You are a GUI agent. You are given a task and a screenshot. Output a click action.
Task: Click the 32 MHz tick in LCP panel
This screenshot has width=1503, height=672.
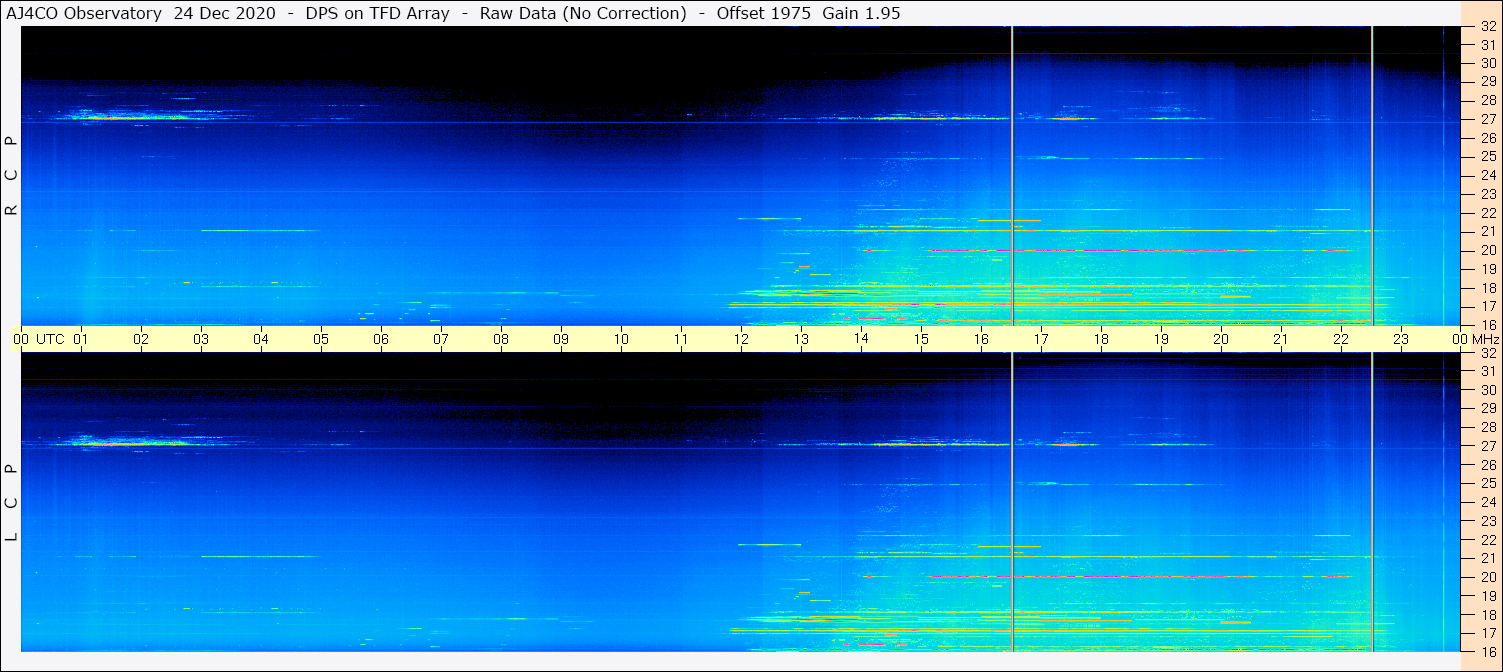click(1488, 353)
